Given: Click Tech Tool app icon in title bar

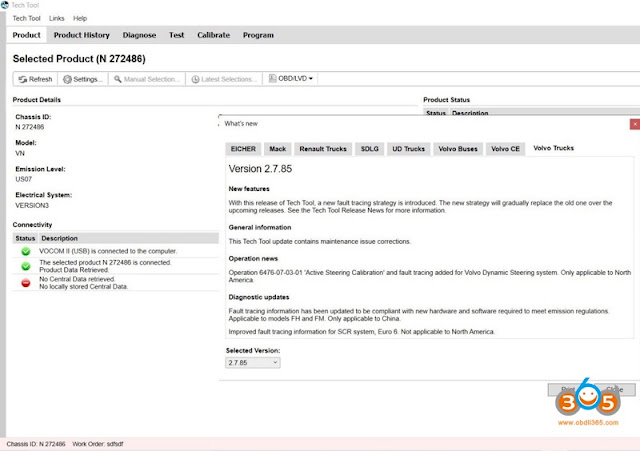Looking at the screenshot, I should coord(5,5).
